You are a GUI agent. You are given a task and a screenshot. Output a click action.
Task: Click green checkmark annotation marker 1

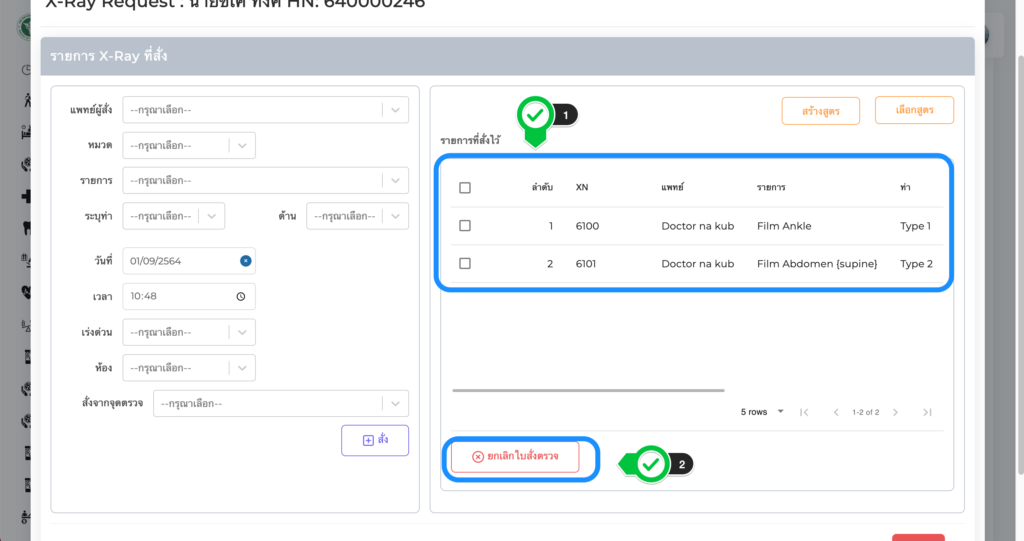pyautogui.click(x=535, y=116)
